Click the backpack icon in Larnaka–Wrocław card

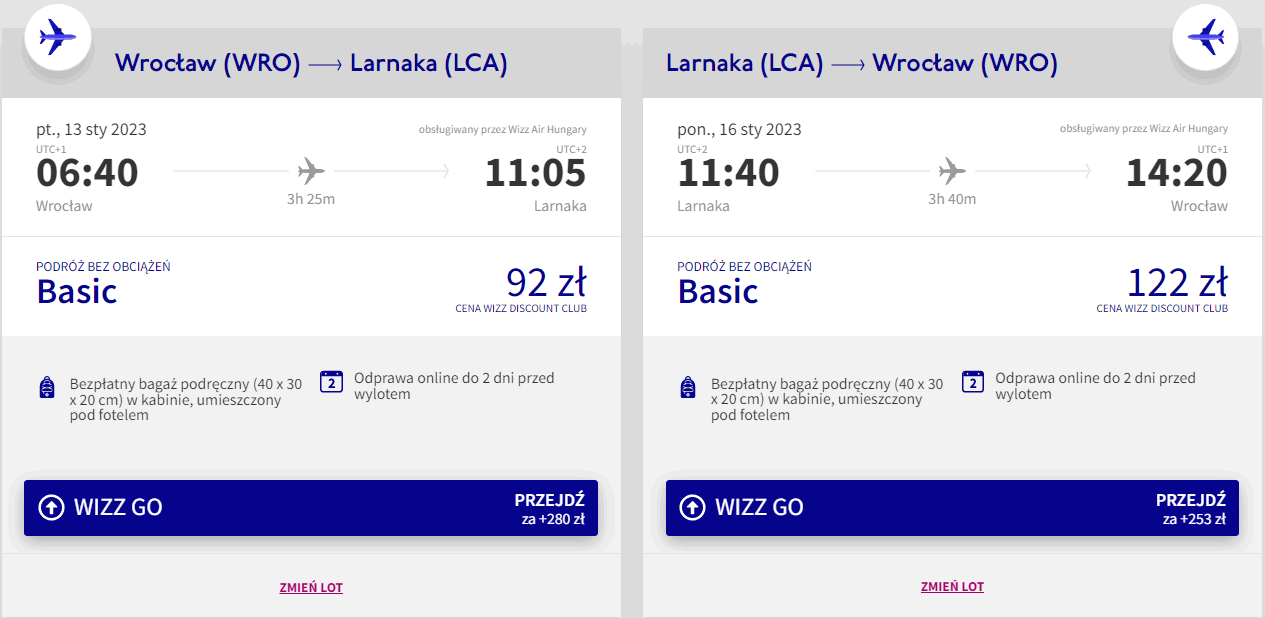[687, 387]
